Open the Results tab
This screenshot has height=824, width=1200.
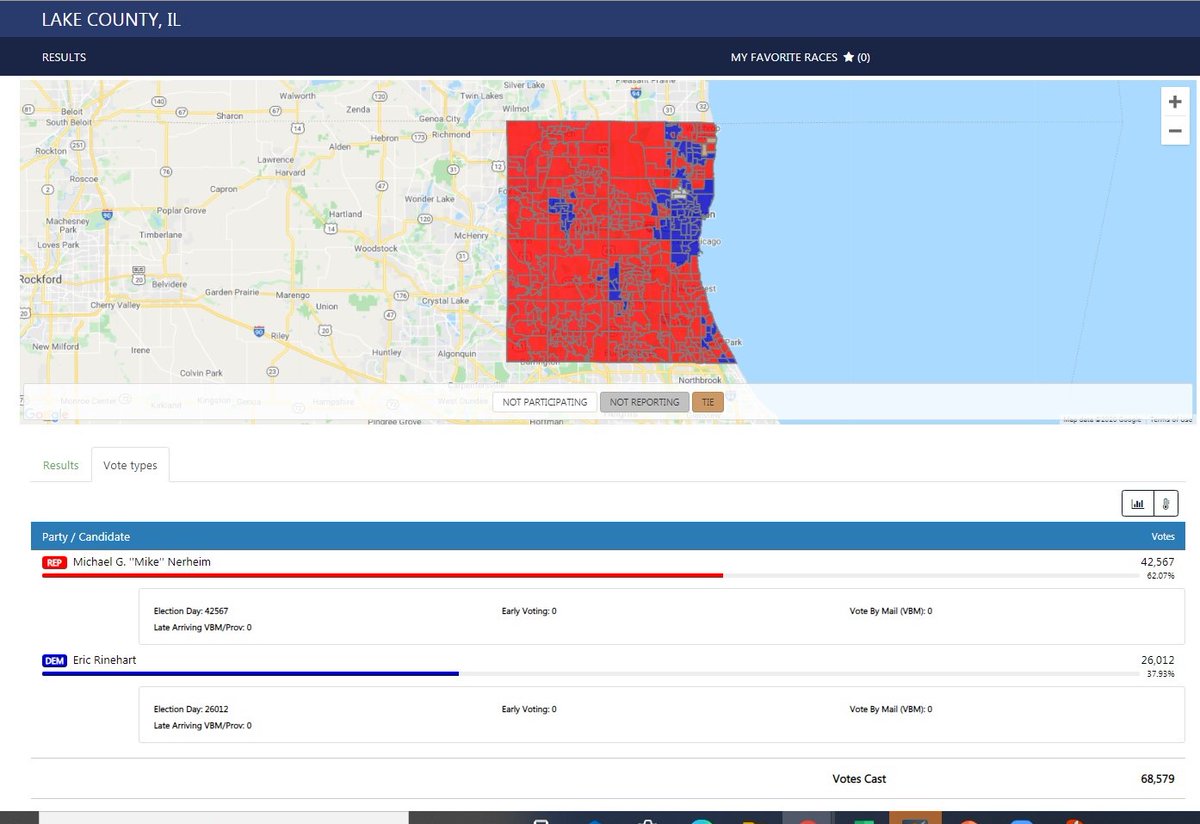coord(60,465)
